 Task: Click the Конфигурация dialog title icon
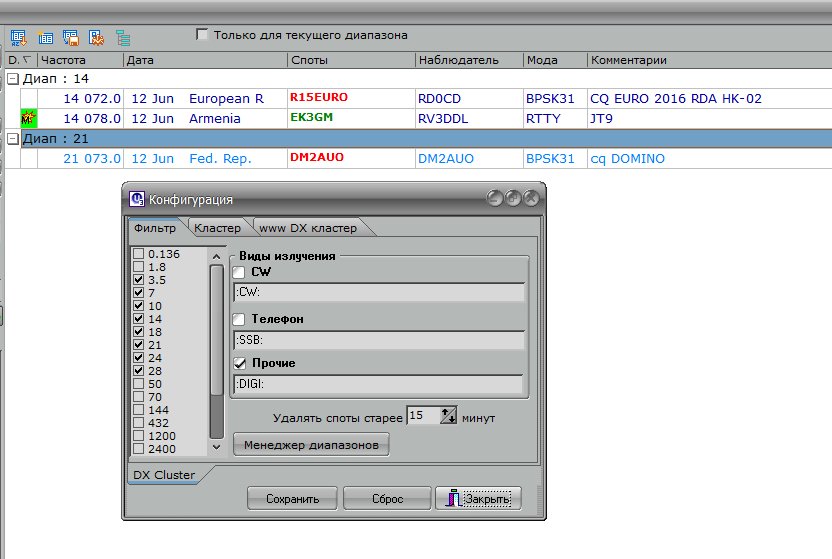pos(138,200)
